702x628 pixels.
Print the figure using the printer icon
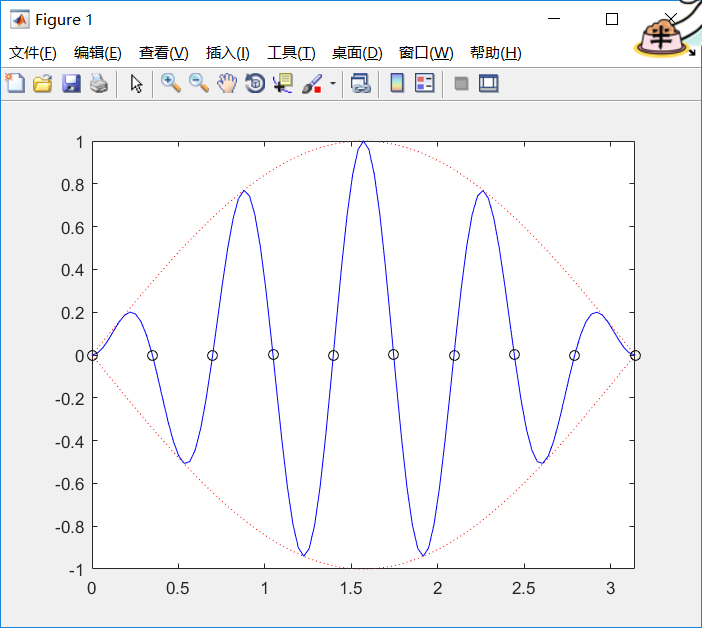tap(99, 83)
